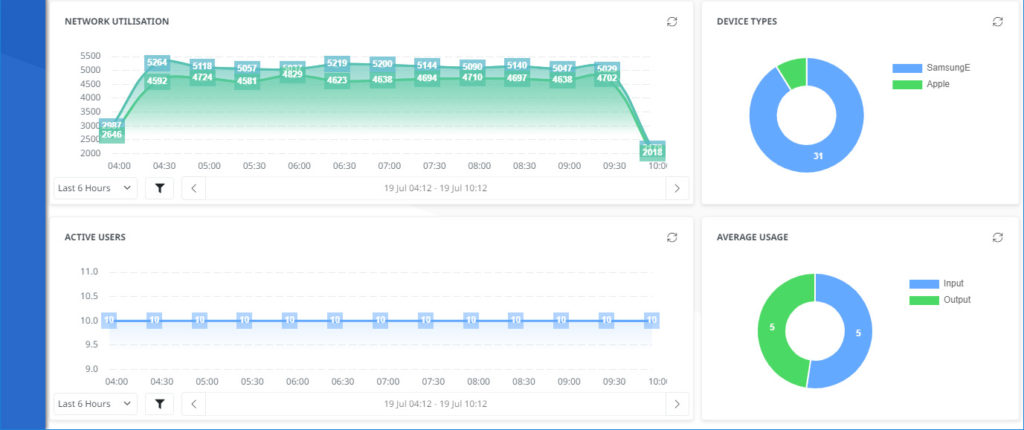
Task: Expand Last 6 Hours dropdown in Network Utilisation
Action: click(x=96, y=187)
